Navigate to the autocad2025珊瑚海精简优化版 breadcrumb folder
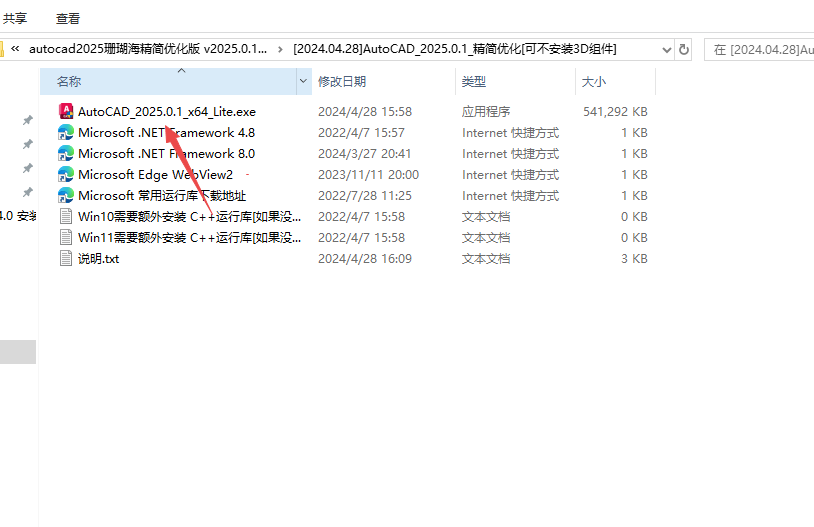Viewport: 814px width, 527px height. click(x=147, y=48)
